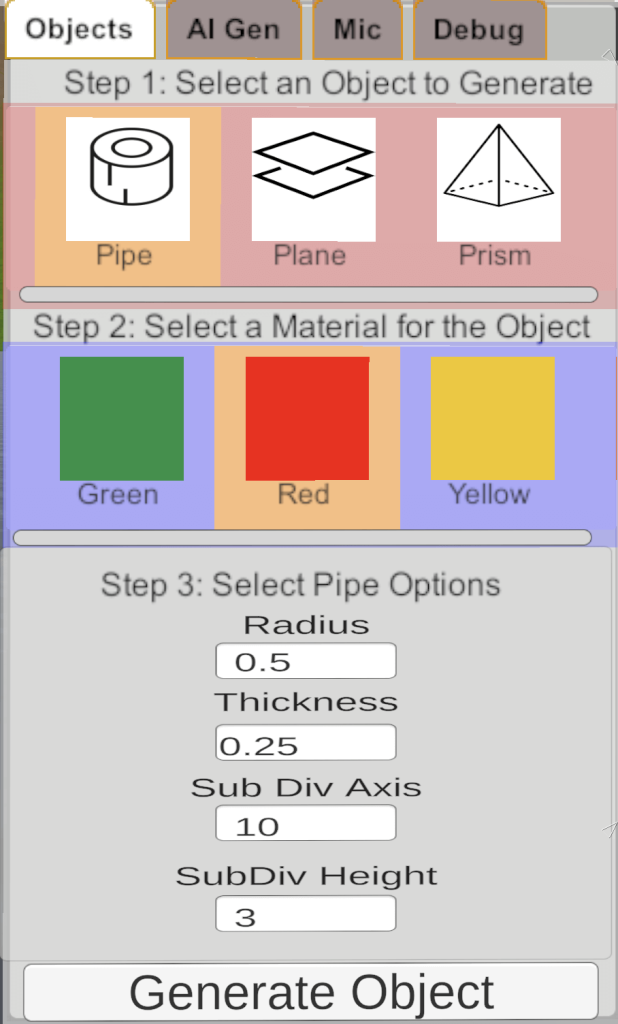Screen dimensions: 618x1024
Task: Choose the Red material swatch
Action: 307,419
